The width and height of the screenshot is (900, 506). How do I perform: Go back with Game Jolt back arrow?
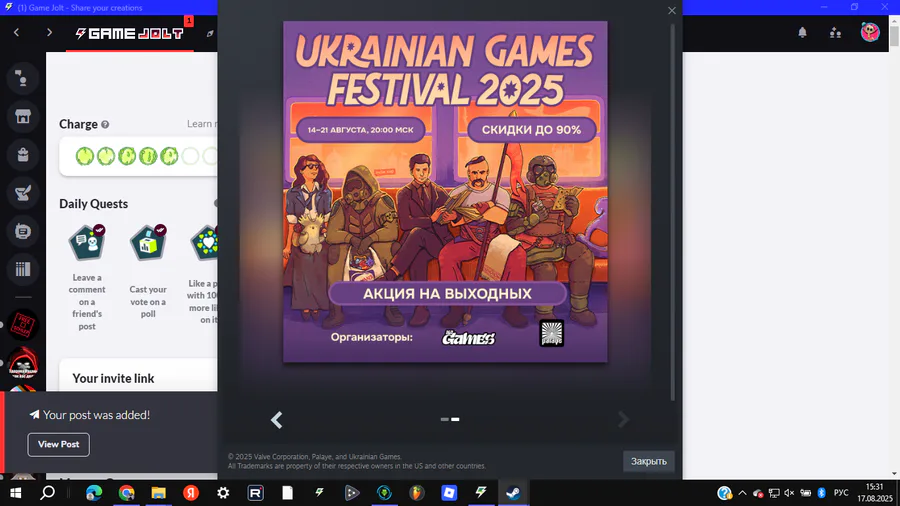17,33
